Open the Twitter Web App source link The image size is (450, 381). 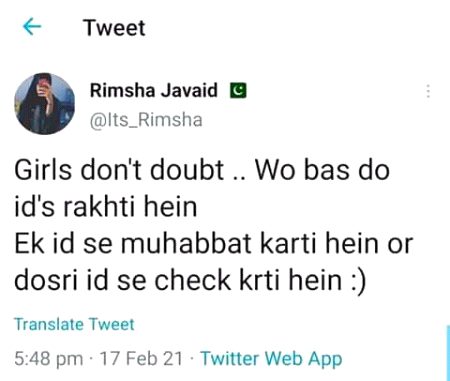coord(271,359)
